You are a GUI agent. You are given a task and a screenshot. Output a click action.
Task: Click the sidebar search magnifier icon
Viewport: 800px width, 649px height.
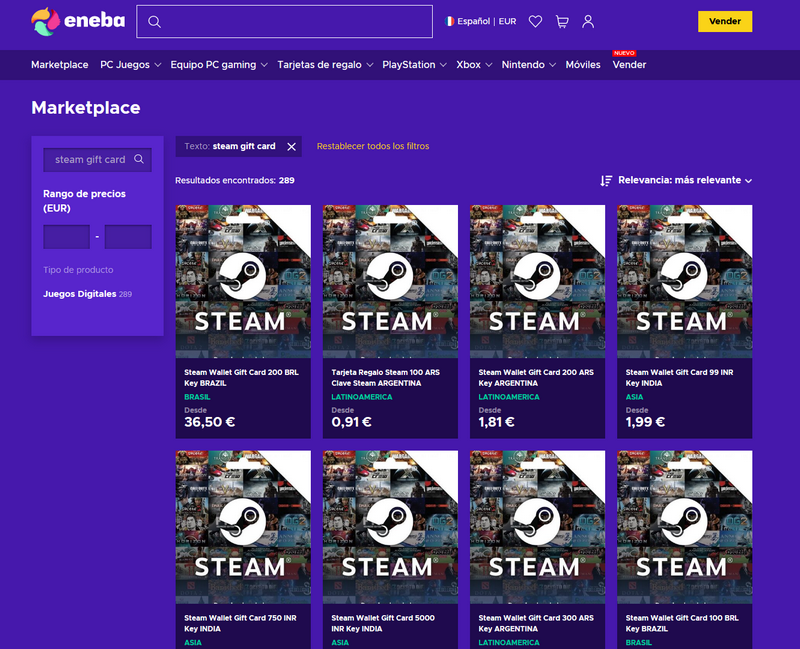(139, 159)
